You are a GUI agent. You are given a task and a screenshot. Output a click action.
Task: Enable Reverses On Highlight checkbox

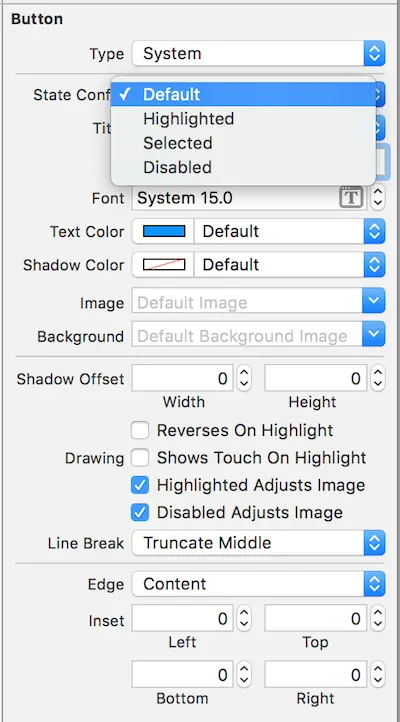click(x=140, y=431)
